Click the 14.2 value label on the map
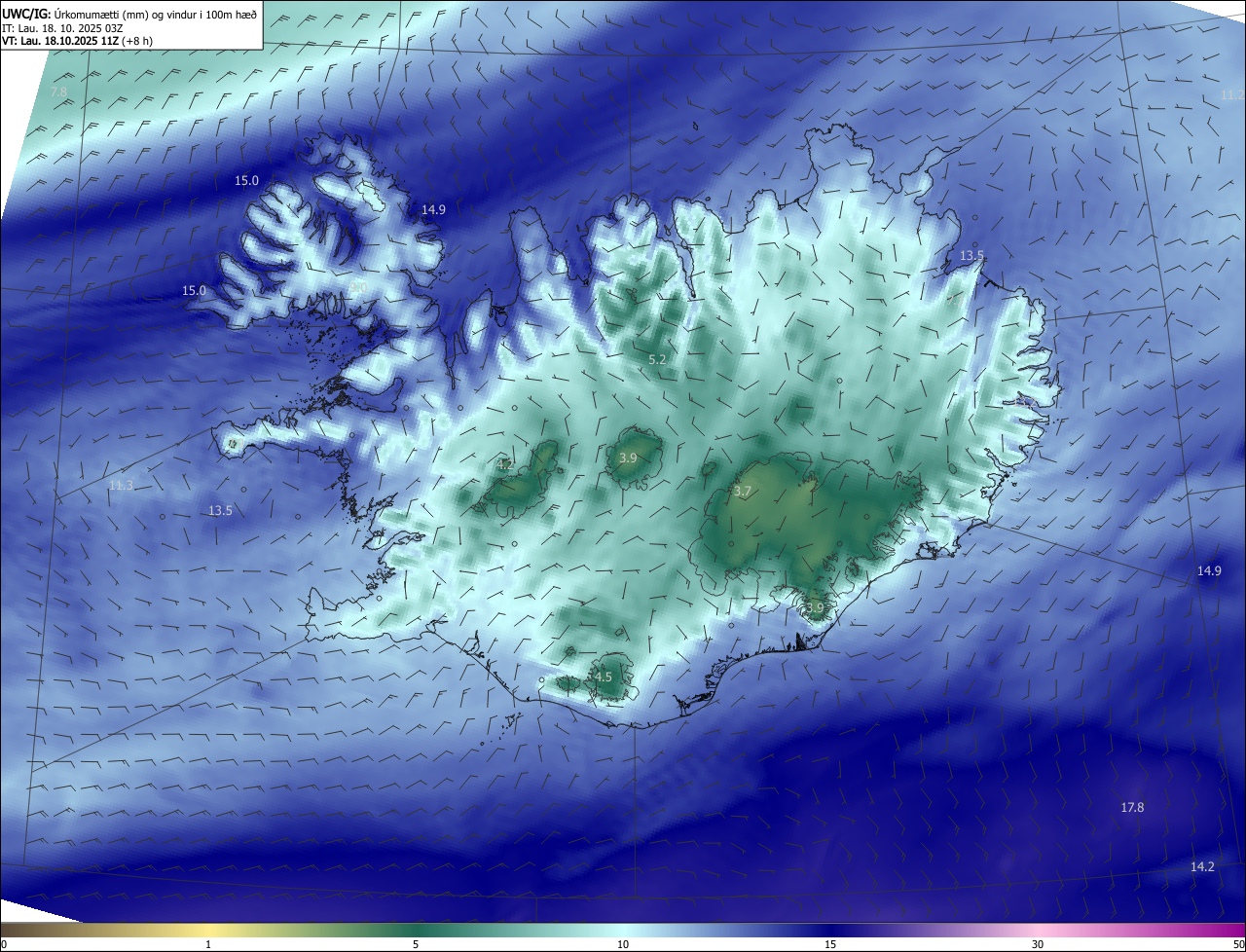Image resolution: width=1246 pixels, height=952 pixels. (1202, 866)
